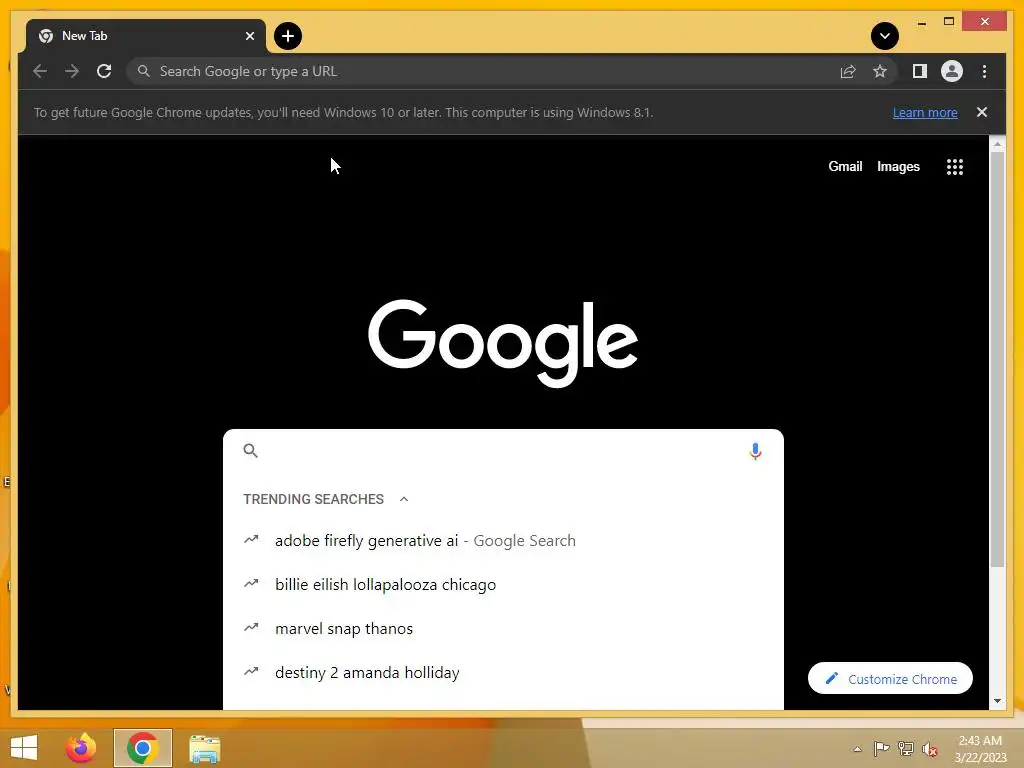
Task: Select 'destiny 2 amanda holliday' suggestion
Action: (x=503, y=672)
